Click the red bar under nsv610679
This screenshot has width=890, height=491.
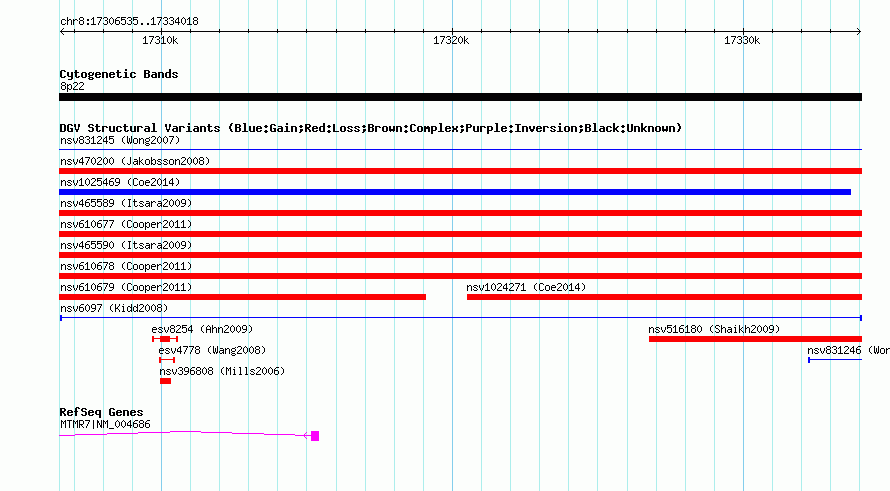tap(242, 297)
